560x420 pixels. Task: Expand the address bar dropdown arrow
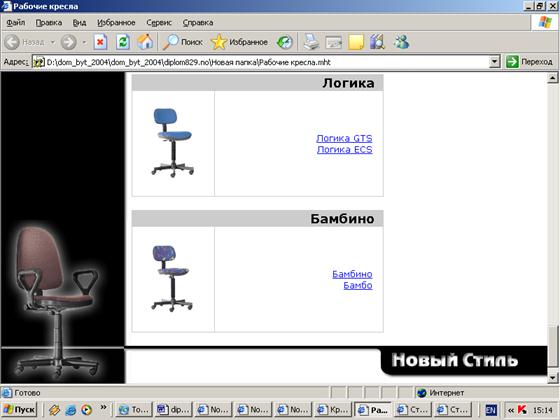[x=494, y=62]
